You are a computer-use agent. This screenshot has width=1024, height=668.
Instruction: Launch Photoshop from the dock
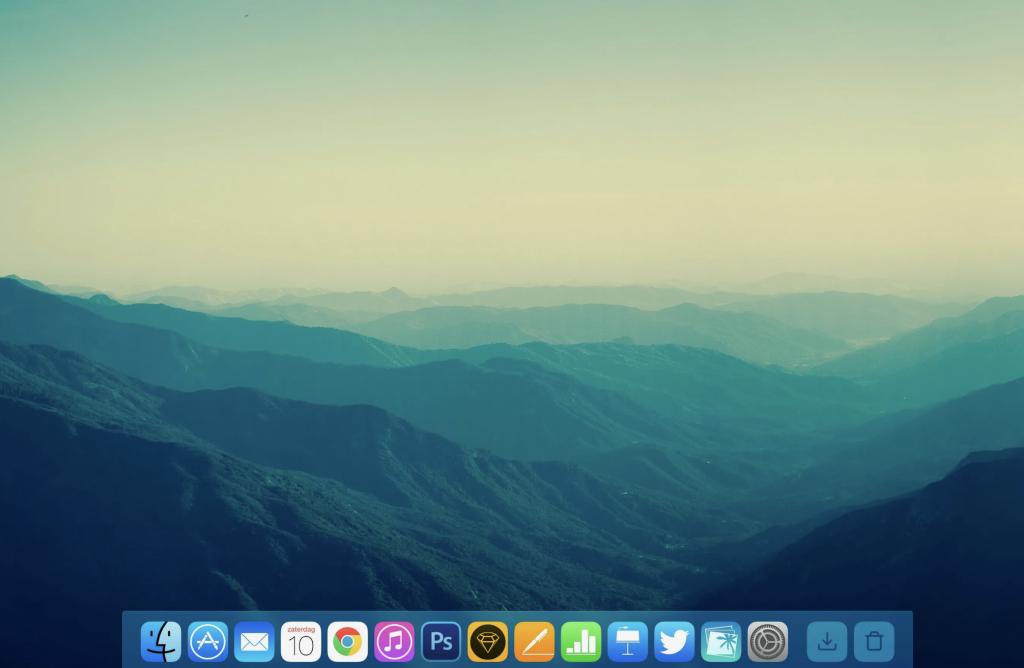(x=441, y=641)
